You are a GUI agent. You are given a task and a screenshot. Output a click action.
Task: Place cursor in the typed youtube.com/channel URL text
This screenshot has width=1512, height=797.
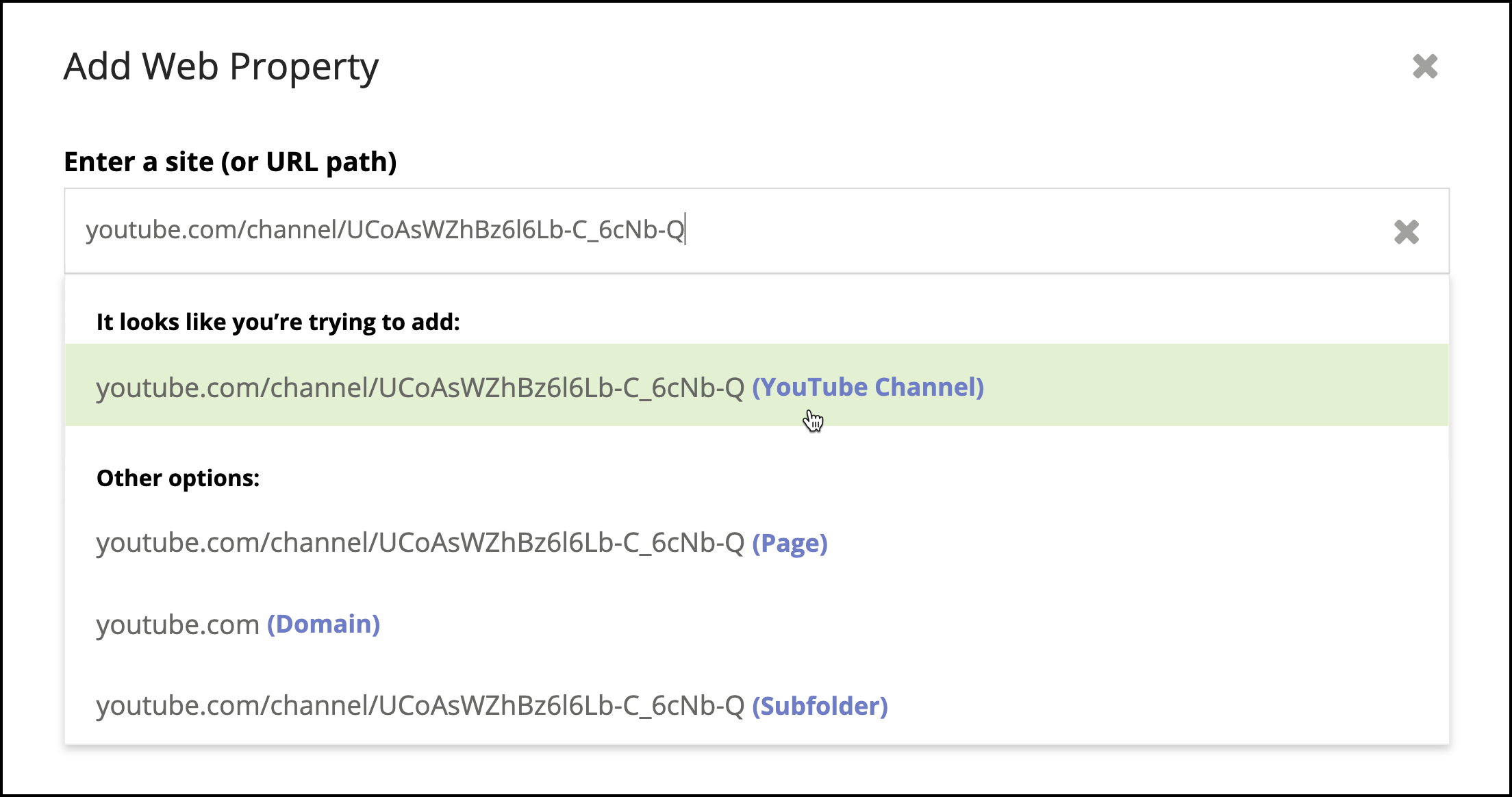(x=385, y=230)
